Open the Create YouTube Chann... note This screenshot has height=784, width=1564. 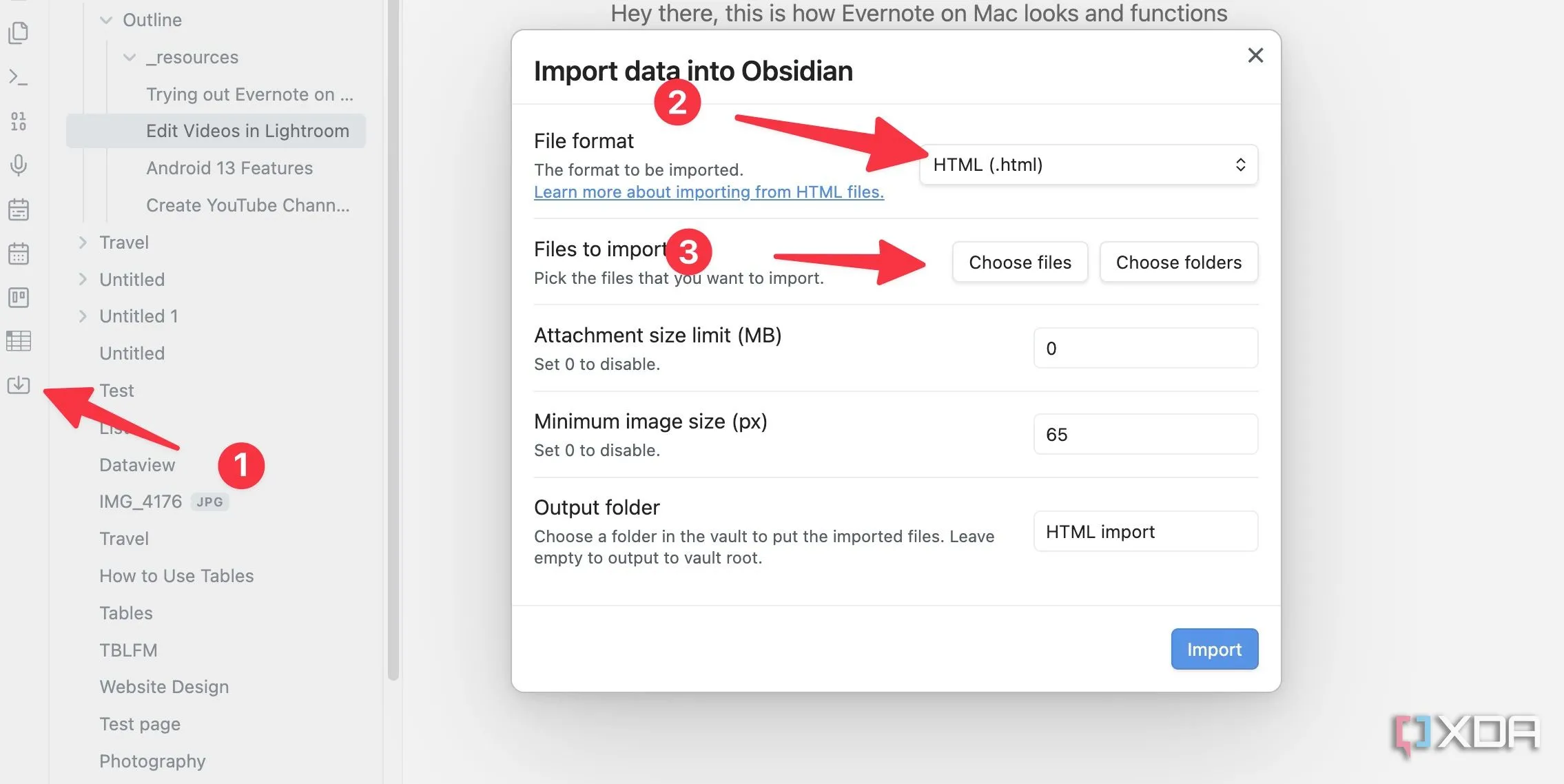click(x=248, y=205)
